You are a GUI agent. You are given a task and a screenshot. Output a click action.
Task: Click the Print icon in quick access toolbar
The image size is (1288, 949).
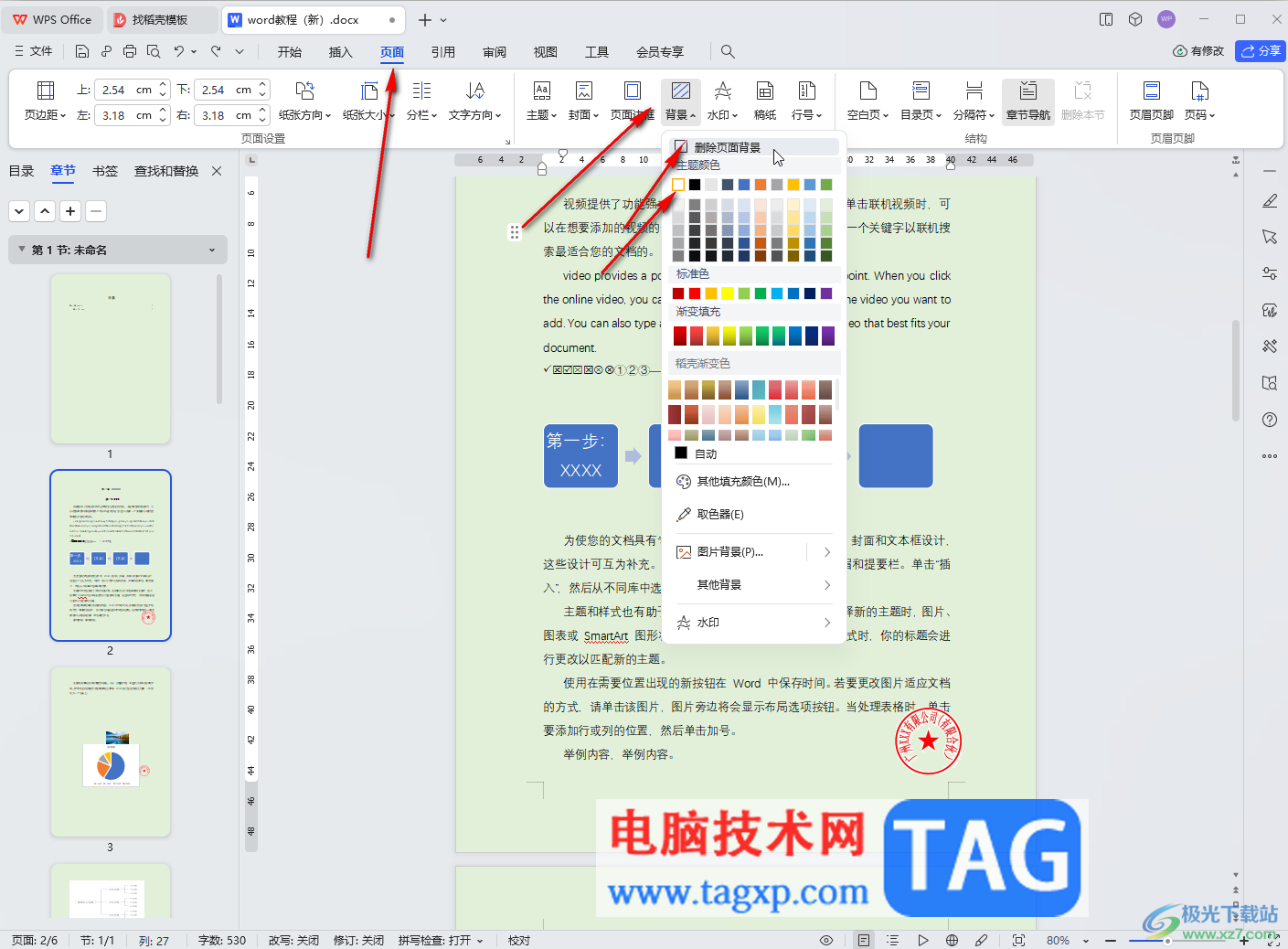click(130, 52)
